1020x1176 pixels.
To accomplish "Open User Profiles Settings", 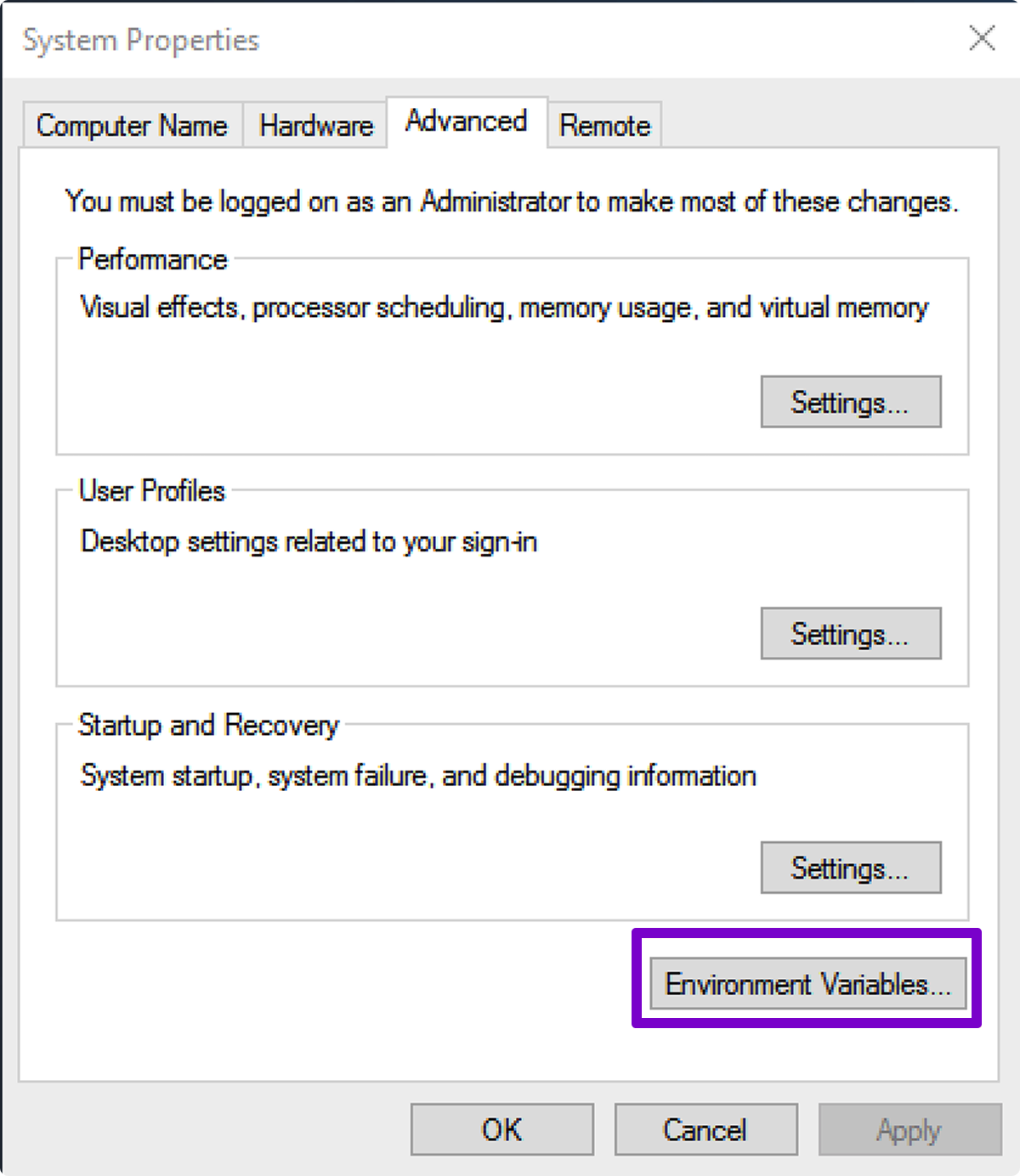I will 850,633.
